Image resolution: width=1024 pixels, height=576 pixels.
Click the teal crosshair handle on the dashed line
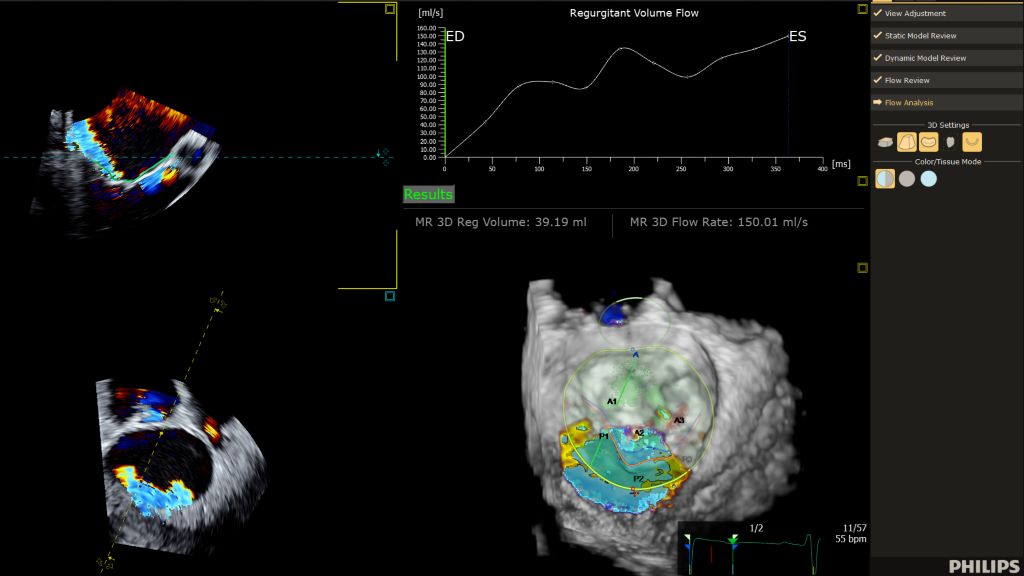point(385,157)
